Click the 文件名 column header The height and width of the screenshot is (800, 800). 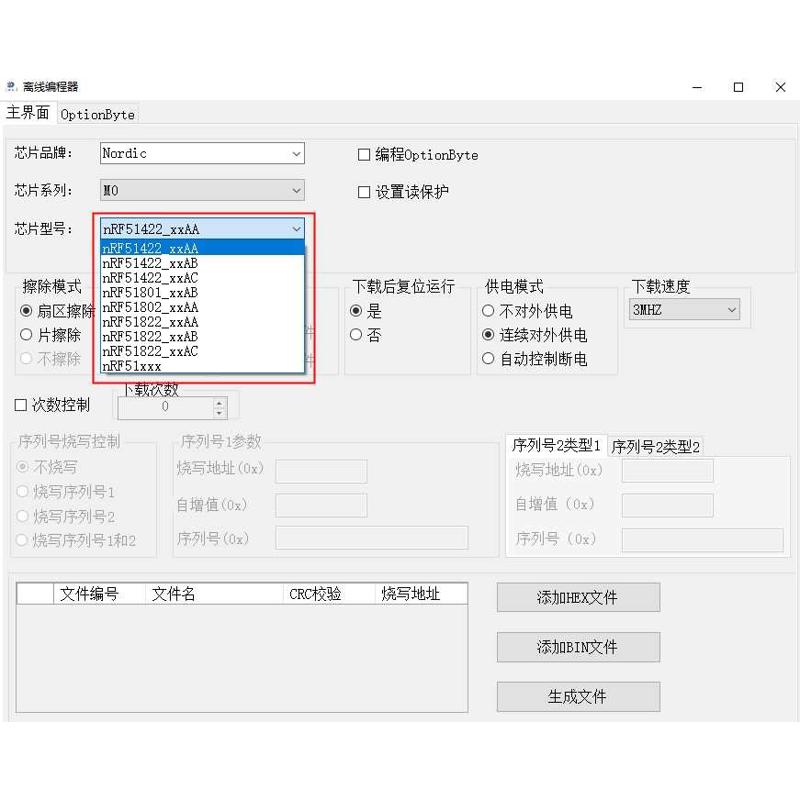pyautogui.click(x=214, y=594)
